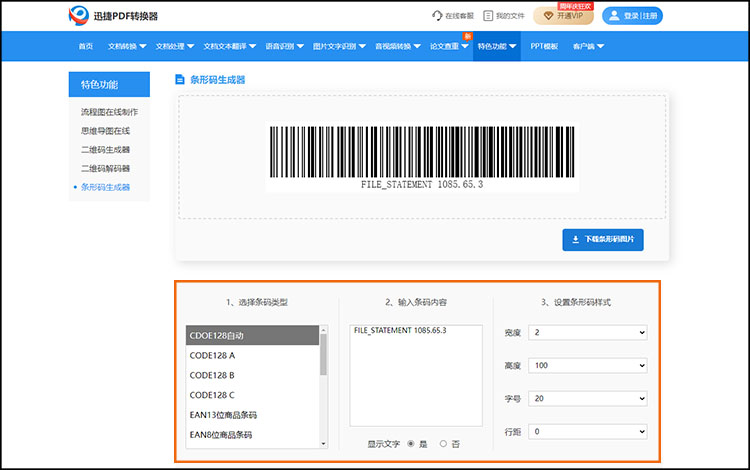Select 是 radio for 显示文字
The height and width of the screenshot is (470, 750).
click(410, 444)
